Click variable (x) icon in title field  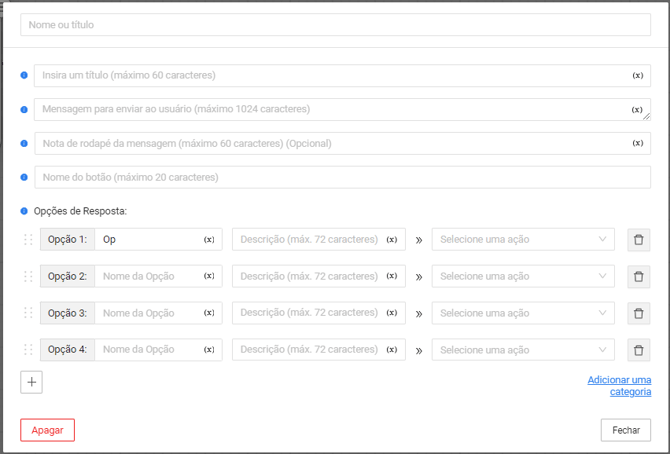(x=638, y=76)
